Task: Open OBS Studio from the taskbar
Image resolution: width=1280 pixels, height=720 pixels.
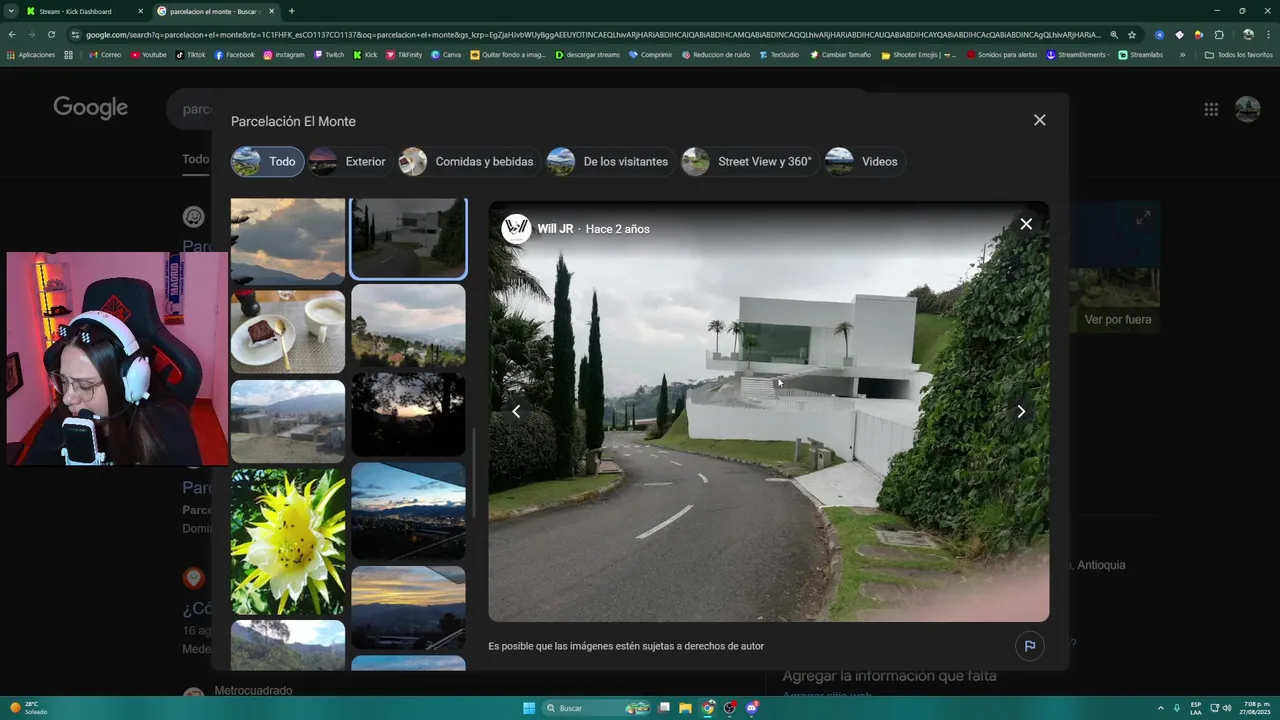Action: (x=730, y=708)
